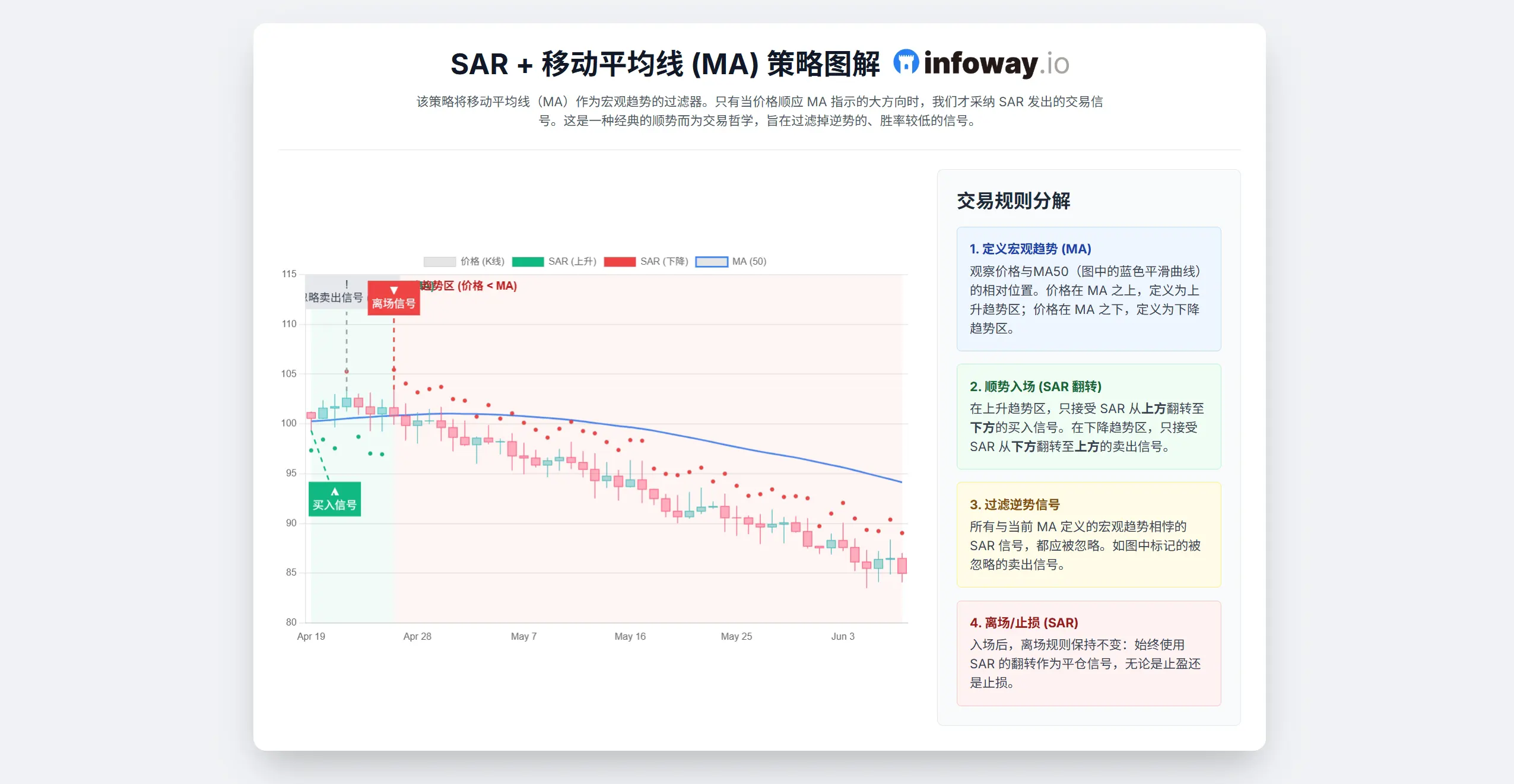The width and height of the screenshot is (1514, 784).
Task: Click the green SAR (上升) color swatch
Action: (x=528, y=262)
